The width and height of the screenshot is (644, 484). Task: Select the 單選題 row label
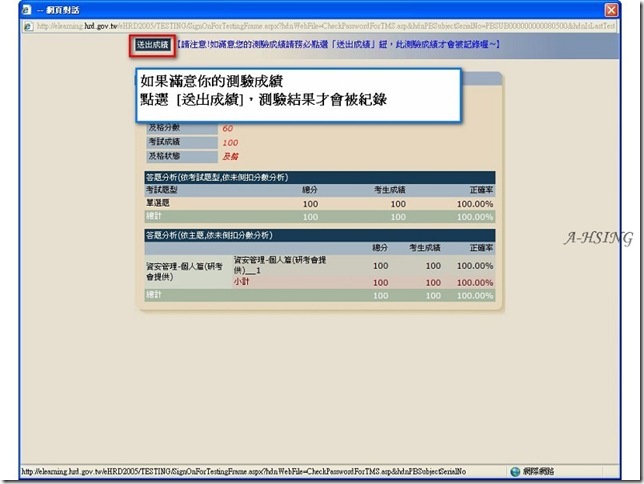pos(158,203)
